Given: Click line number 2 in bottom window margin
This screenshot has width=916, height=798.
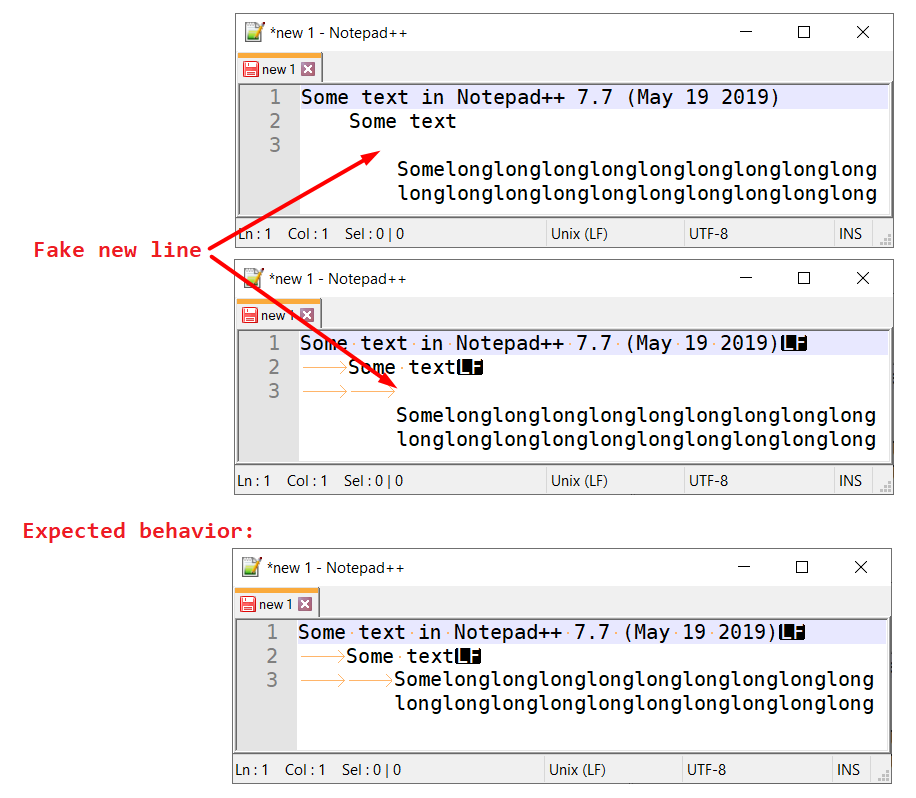Looking at the screenshot, I should (272, 656).
